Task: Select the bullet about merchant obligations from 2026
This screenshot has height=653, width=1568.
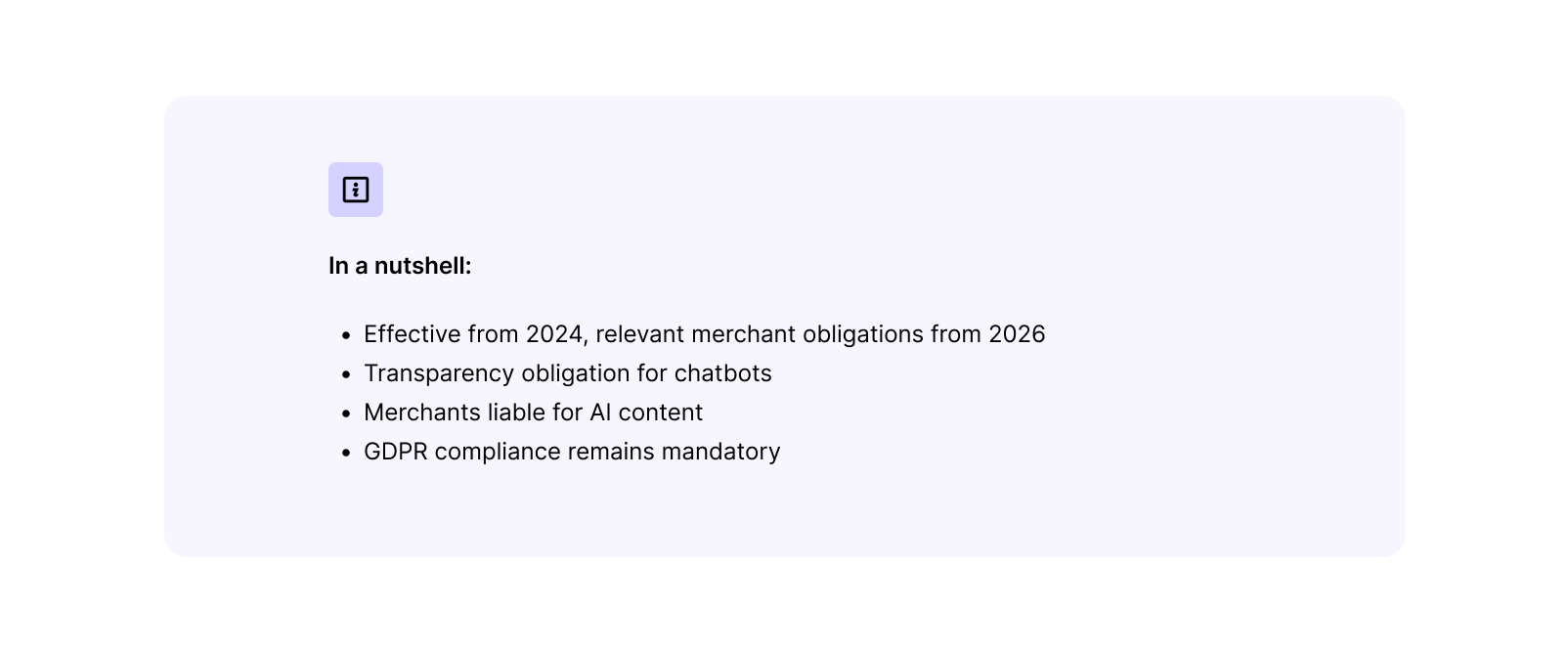Action: click(x=704, y=334)
